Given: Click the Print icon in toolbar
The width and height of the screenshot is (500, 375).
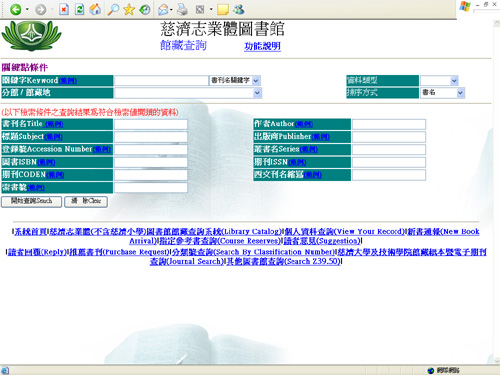Looking at the screenshot, I should pos(182,9).
